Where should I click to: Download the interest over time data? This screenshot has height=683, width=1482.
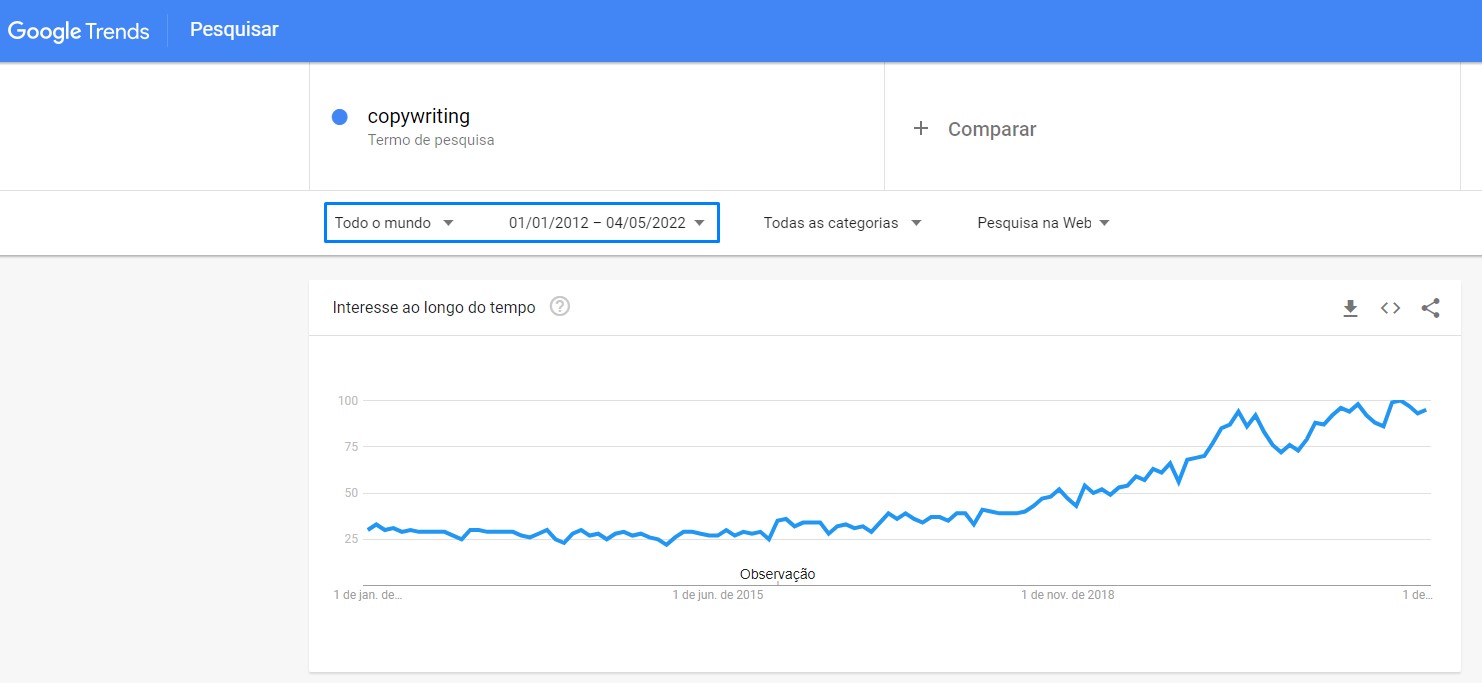click(1350, 308)
